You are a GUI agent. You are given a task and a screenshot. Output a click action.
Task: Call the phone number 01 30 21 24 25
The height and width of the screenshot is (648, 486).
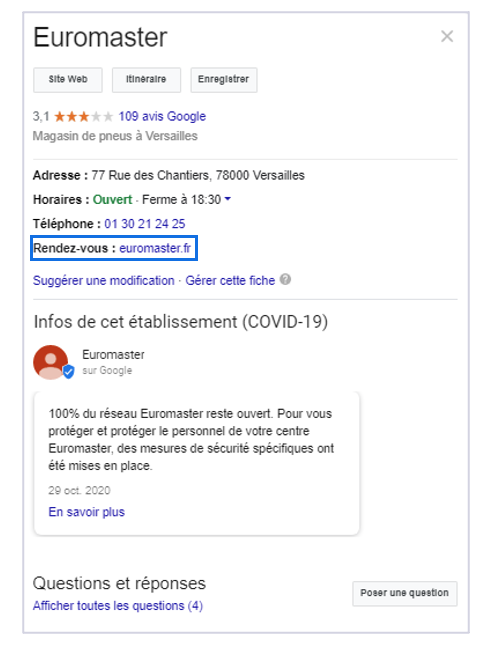coord(145,224)
